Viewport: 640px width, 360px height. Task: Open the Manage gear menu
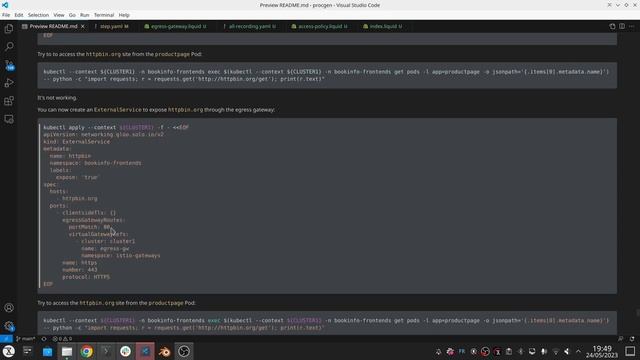tap(9, 326)
